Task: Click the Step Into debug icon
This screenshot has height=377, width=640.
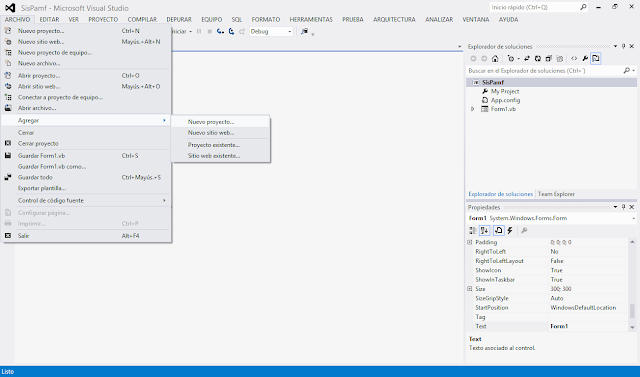Action: (220, 31)
